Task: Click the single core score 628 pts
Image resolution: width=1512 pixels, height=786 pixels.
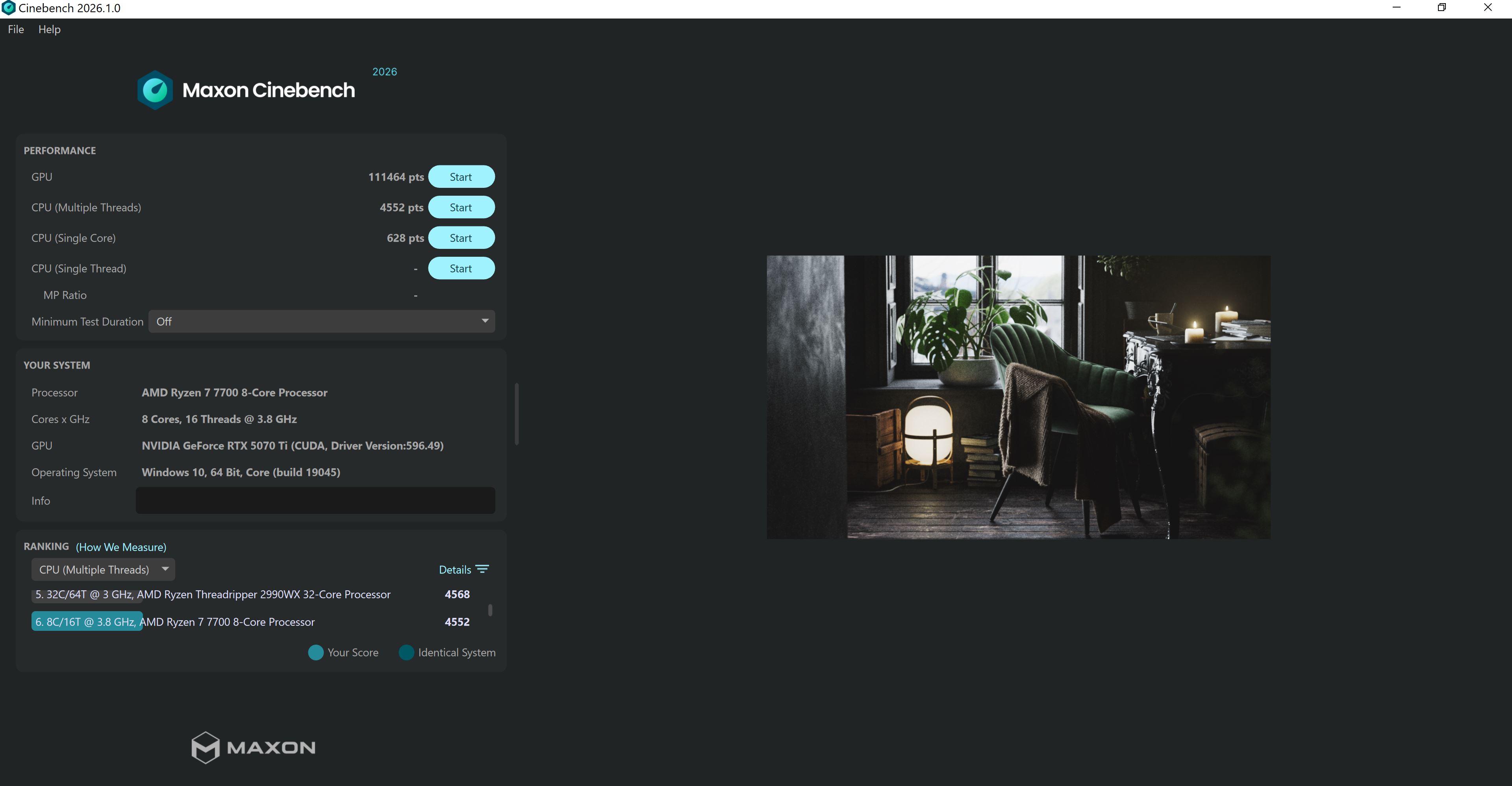Action: click(405, 238)
